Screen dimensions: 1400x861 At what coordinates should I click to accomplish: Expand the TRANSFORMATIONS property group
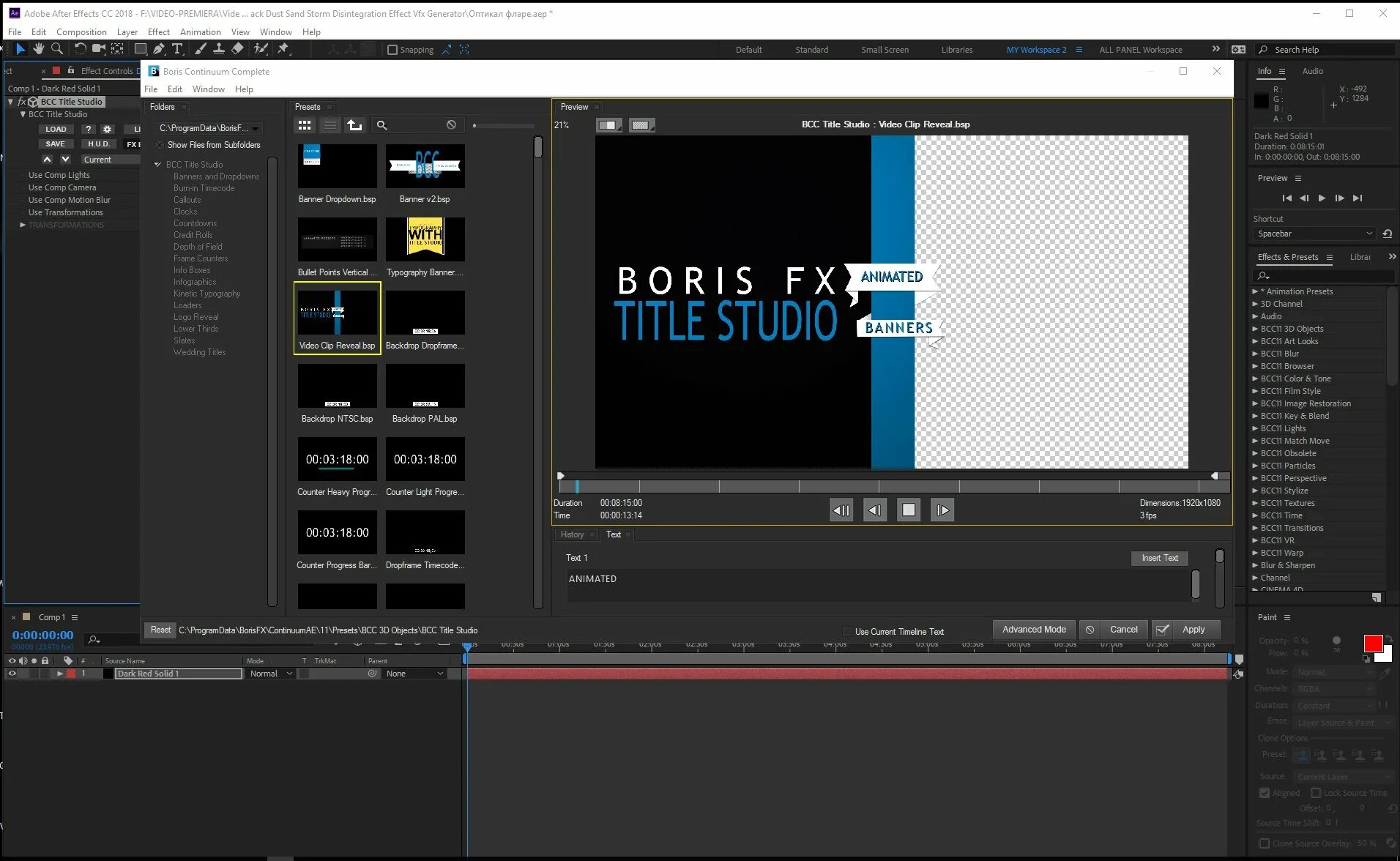pos(23,225)
